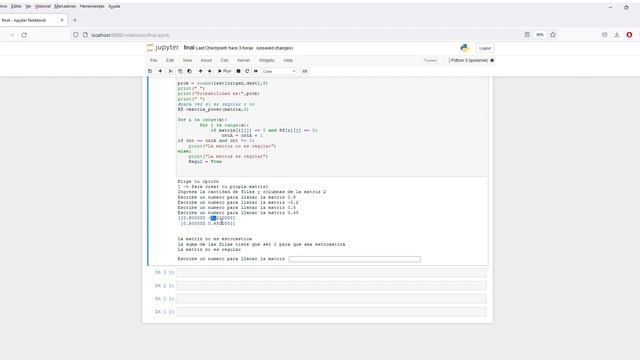Open Firefox Ayuda menu
Viewport: 640px width, 360px height.
coord(114,6)
